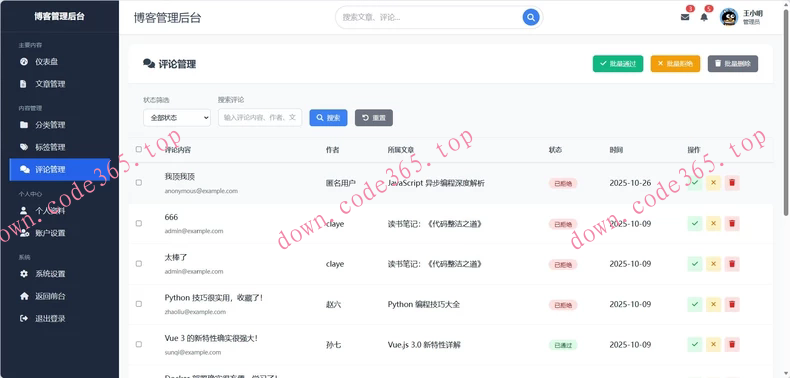The height and width of the screenshot is (378, 790).
Task: Open 仪表盘 in the sidebar
Action: click(x=59, y=61)
